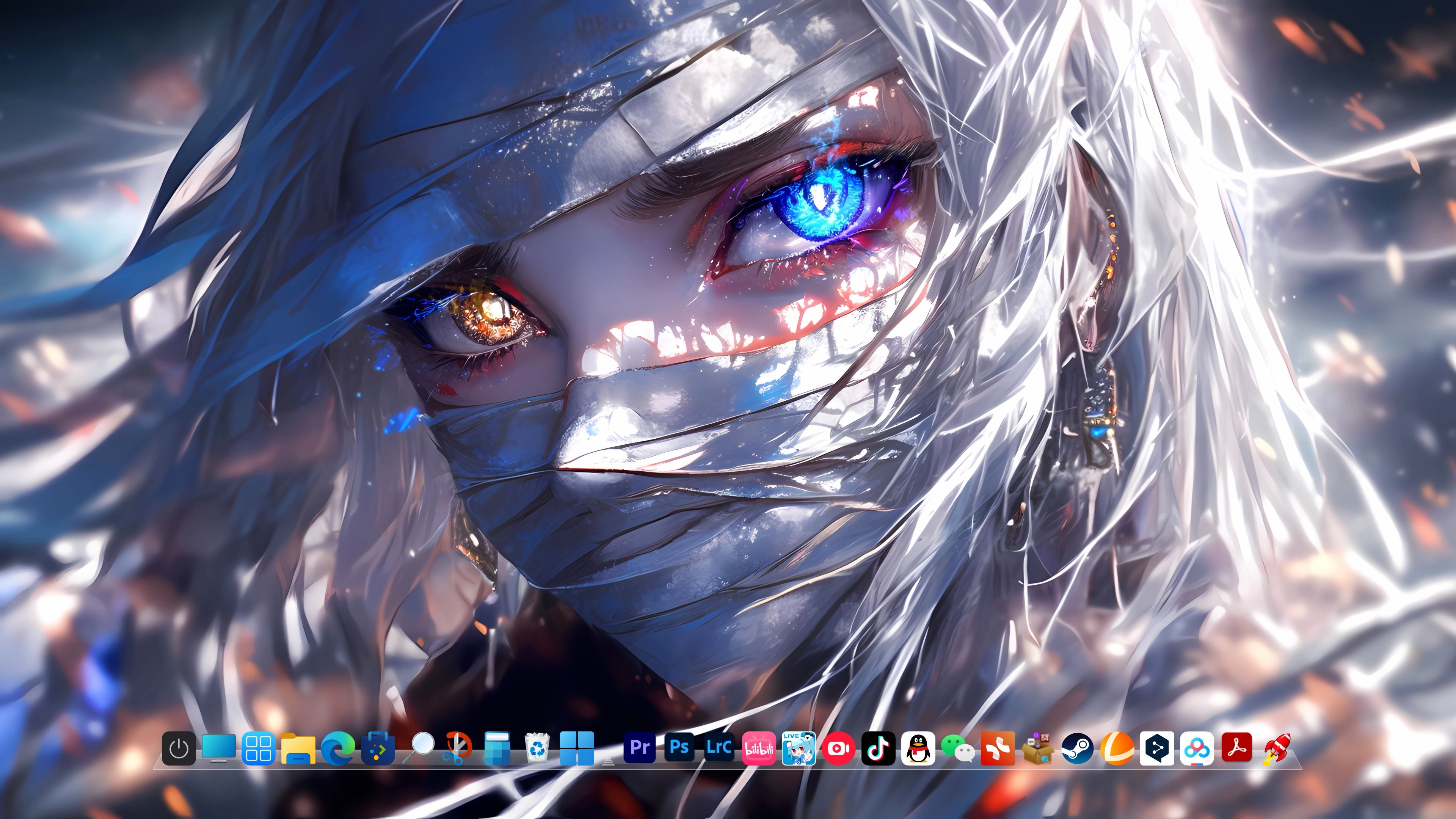Open the red video camera recorder app
Viewport: 1456px width, 819px height.
(x=838, y=748)
